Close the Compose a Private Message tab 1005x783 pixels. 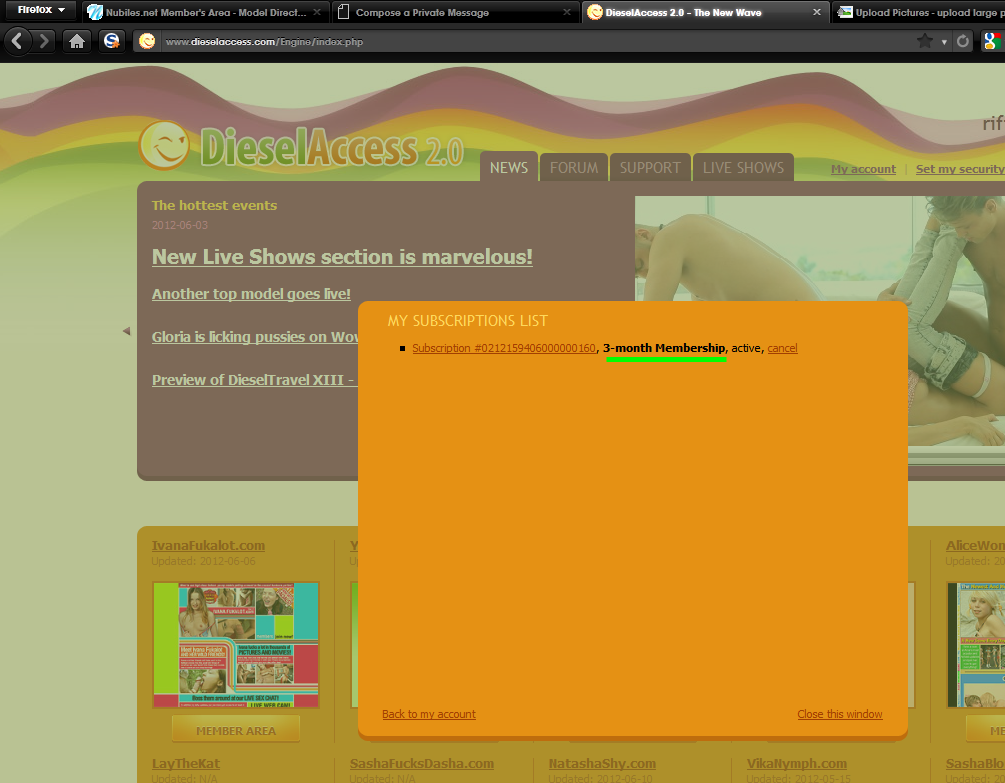coord(567,12)
